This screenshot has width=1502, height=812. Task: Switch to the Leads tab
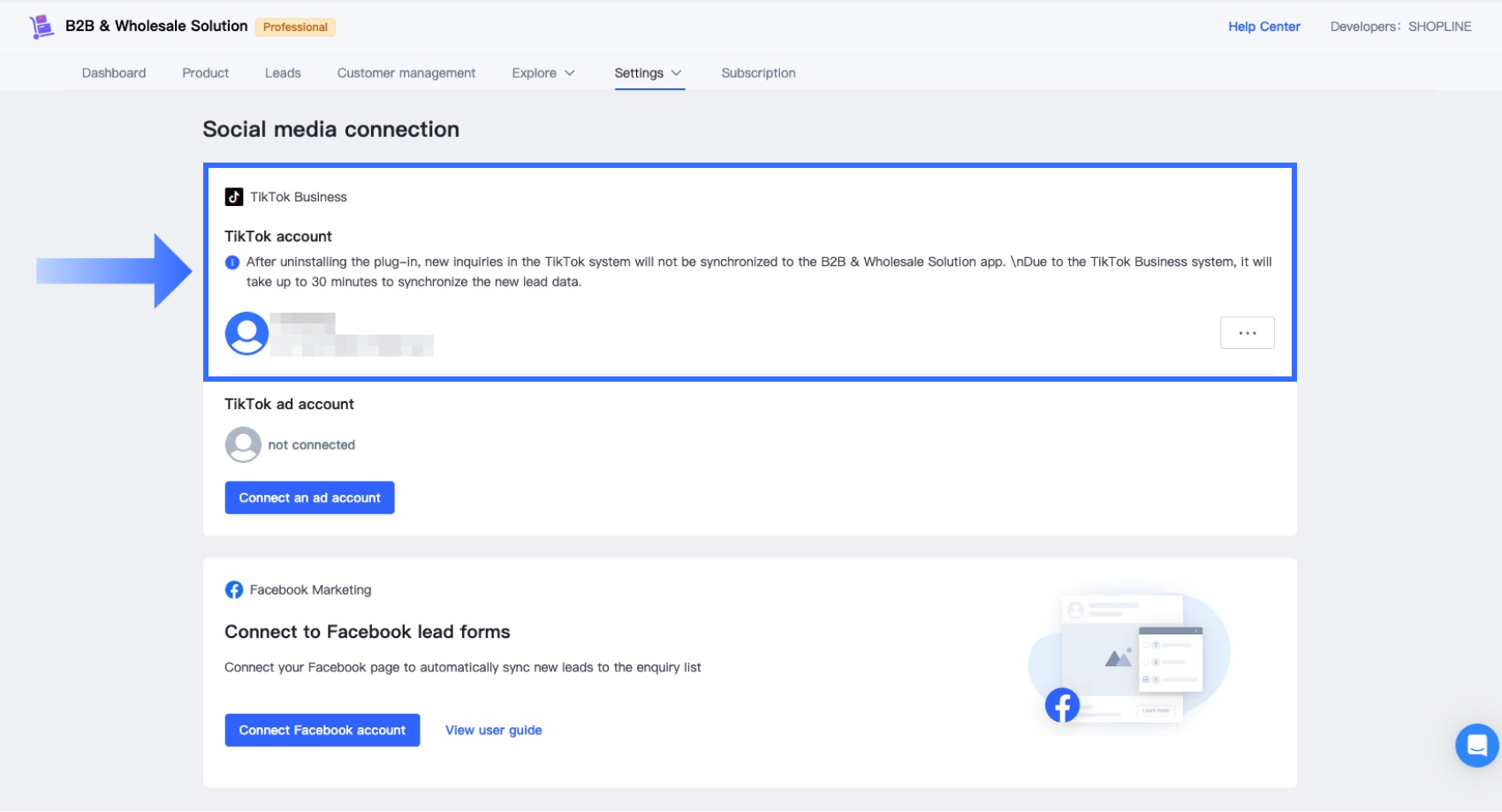283,73
